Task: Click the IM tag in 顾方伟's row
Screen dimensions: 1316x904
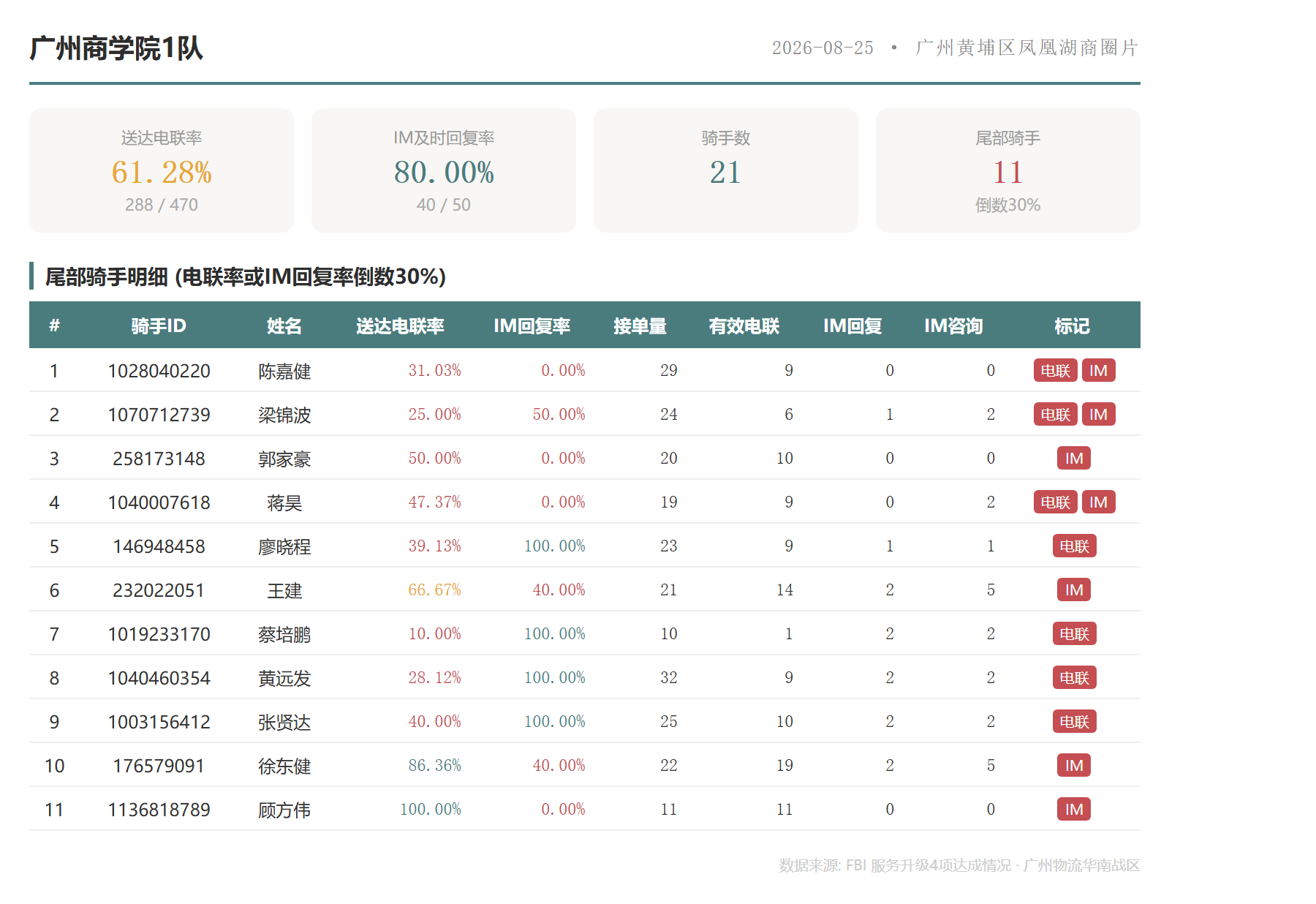Action: pyautogui.click(x=1074, y=809)
